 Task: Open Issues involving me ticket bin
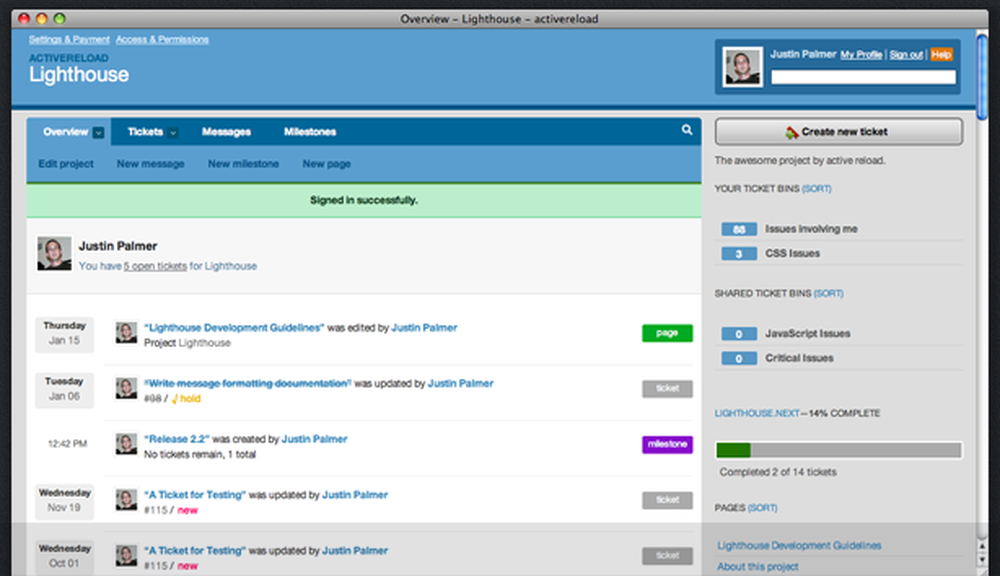[x=811, y=229]
